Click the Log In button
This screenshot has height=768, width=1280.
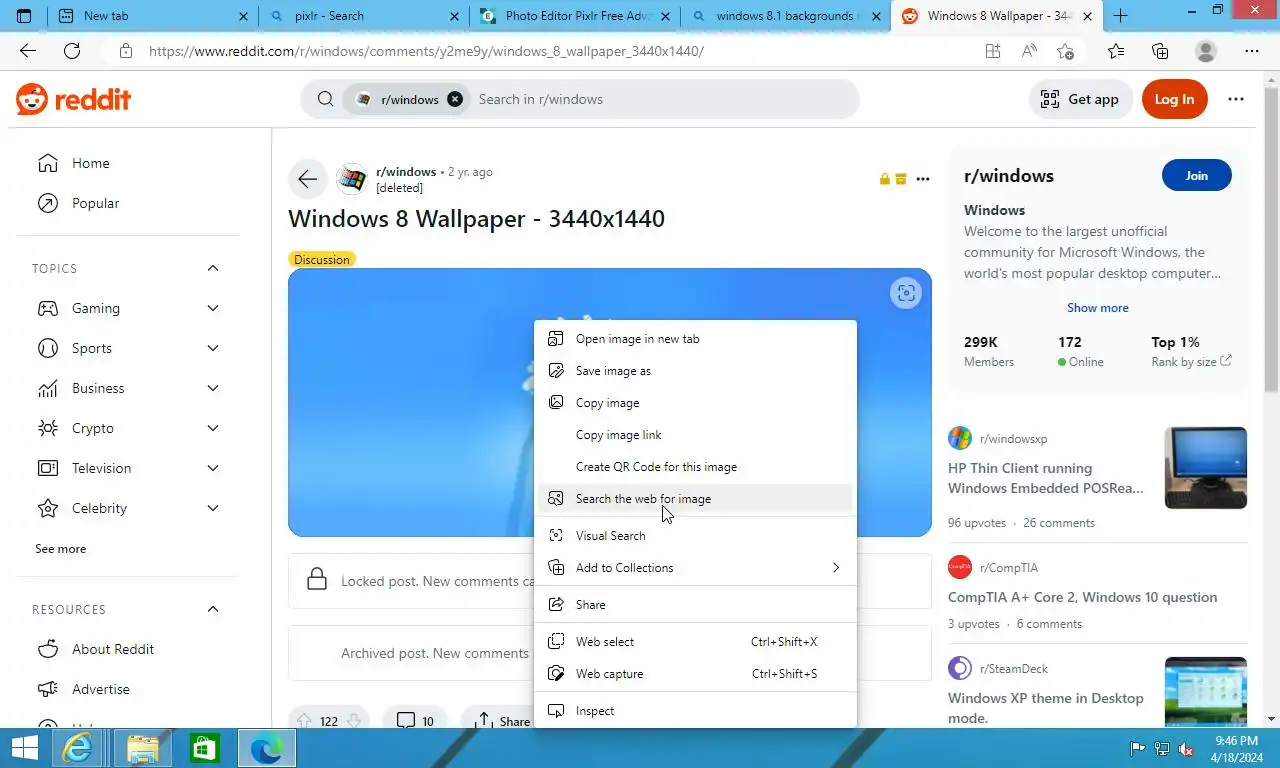coord(1174,99)
